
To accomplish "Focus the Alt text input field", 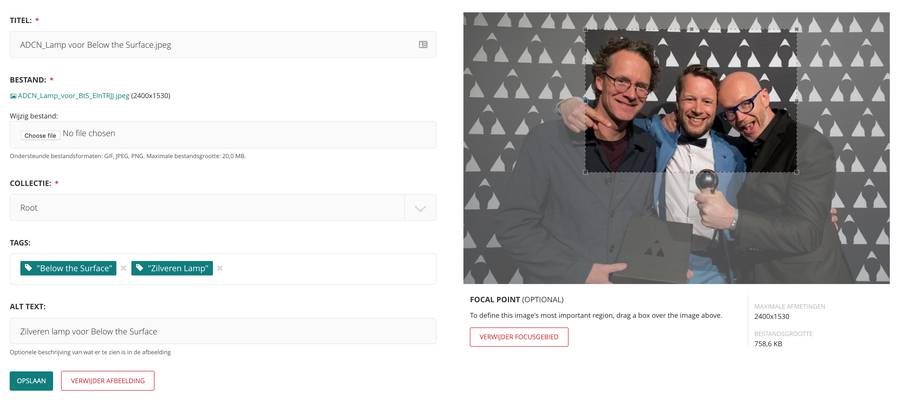I will click(x=223, y=331).
